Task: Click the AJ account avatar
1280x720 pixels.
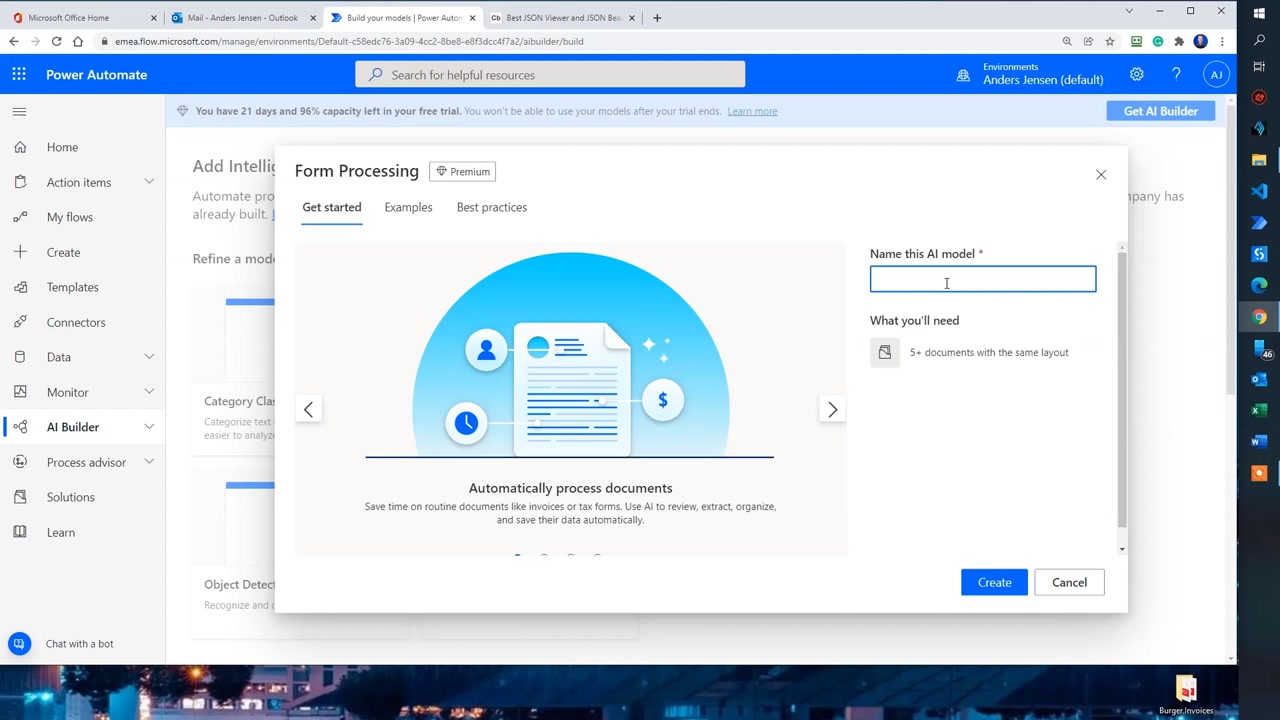Action: [x=1216, y=75]
